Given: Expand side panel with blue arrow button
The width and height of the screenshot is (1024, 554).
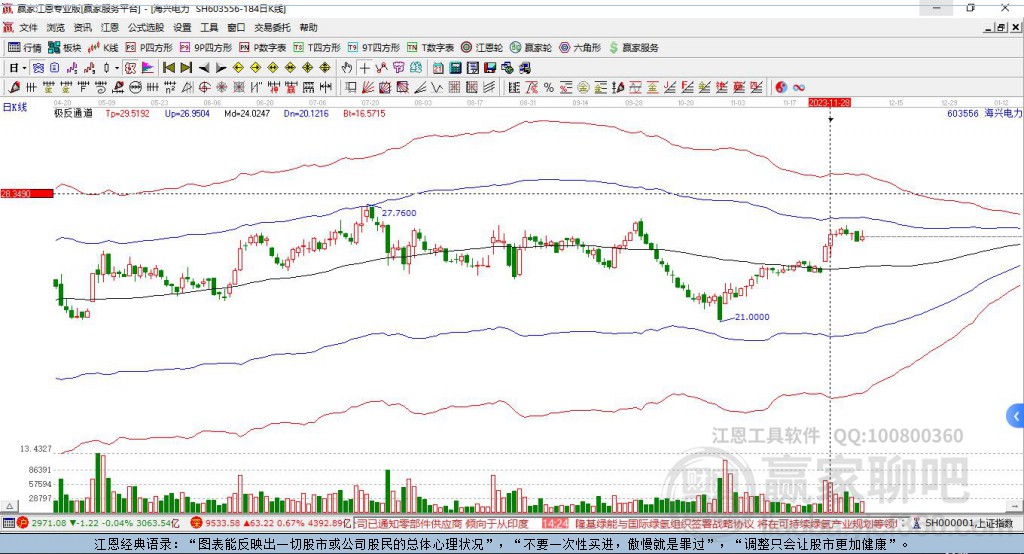Looking at the screenshot, I should 1016,416.
